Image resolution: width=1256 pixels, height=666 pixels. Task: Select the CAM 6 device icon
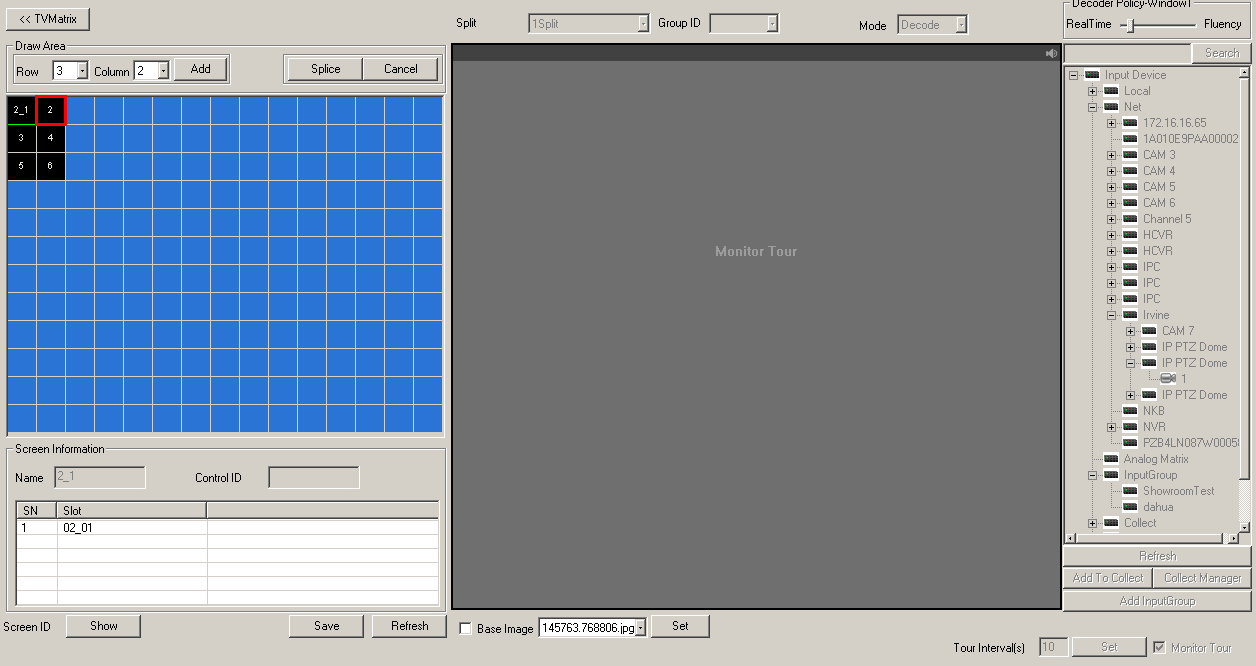pos(1130,203)
